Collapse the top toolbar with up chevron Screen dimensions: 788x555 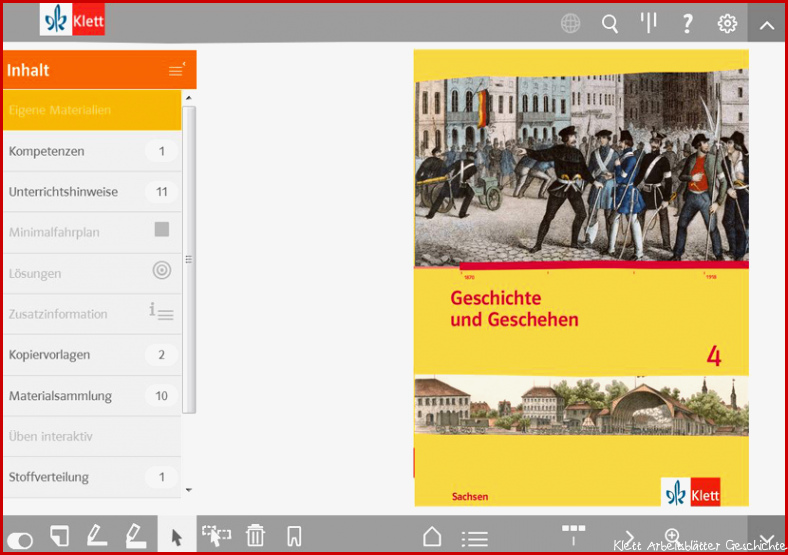tap(767, 25)
